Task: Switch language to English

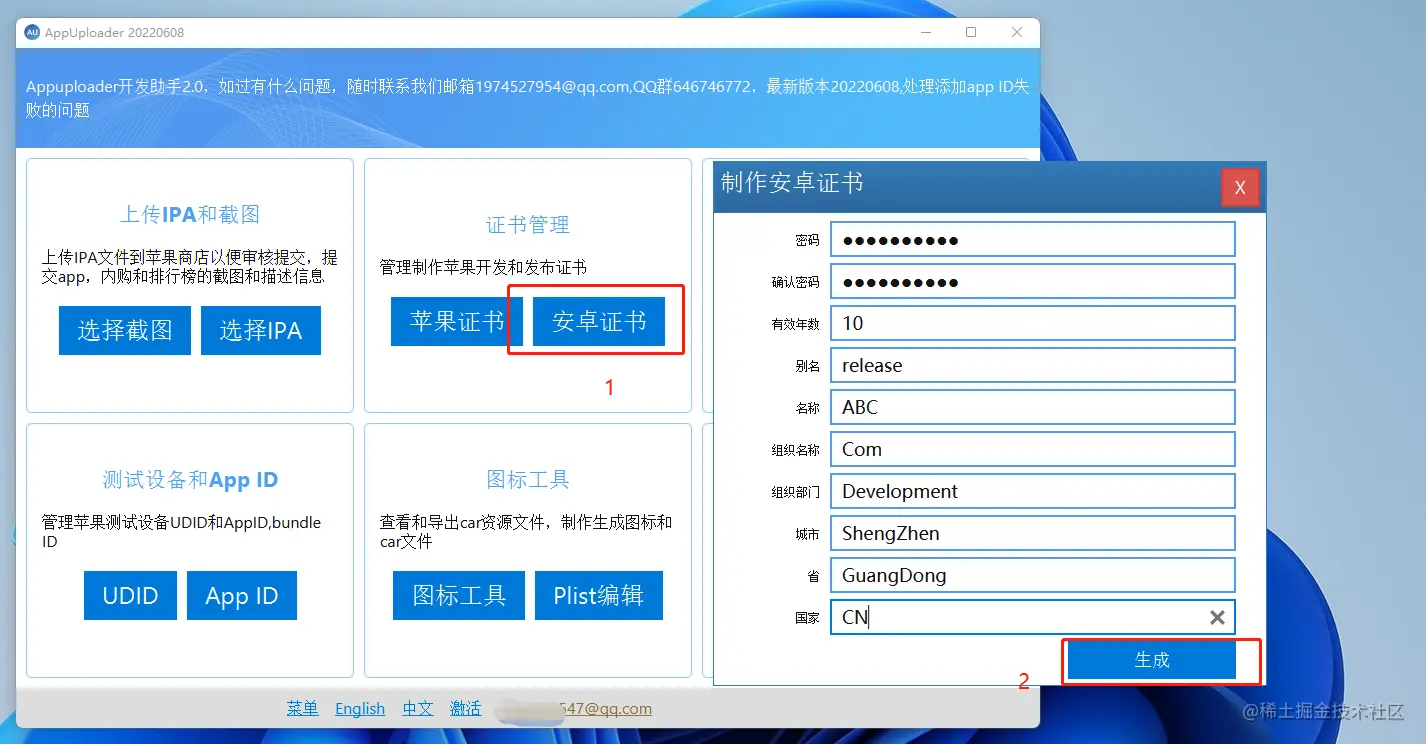Action: pyautogui.click(x=359, y=708)
